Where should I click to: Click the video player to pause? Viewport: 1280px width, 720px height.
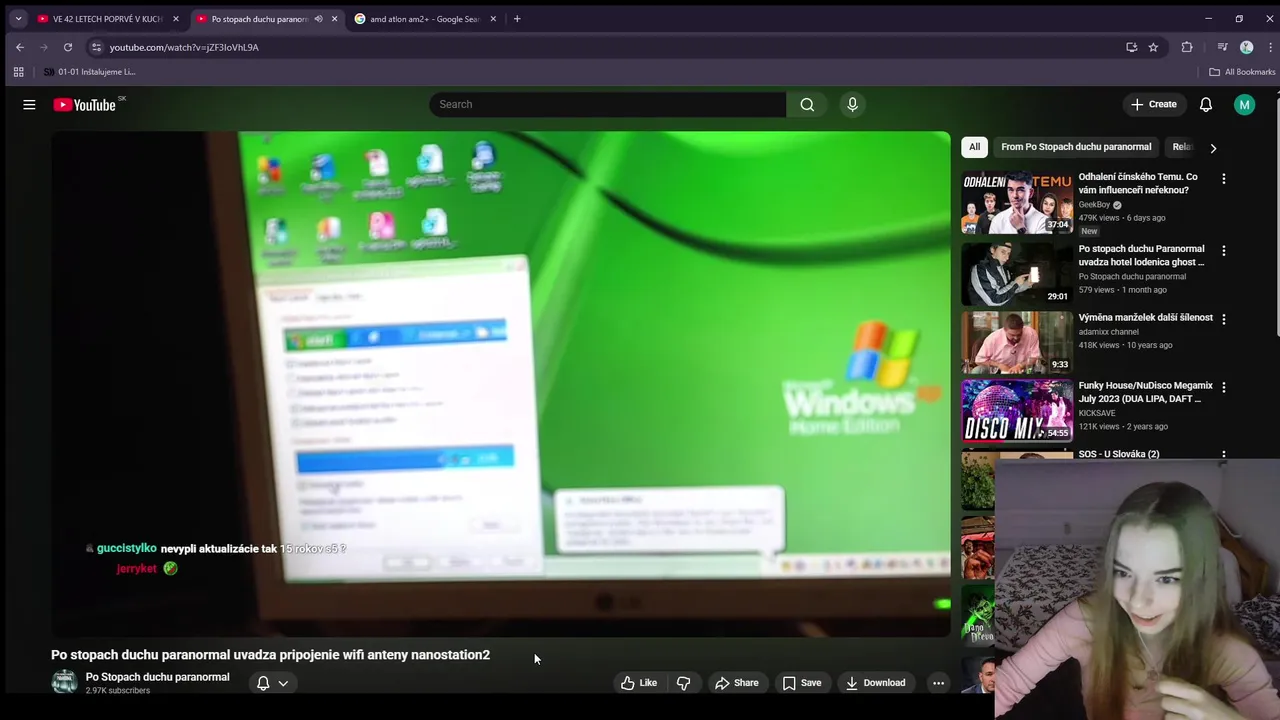tap(500, 384)
